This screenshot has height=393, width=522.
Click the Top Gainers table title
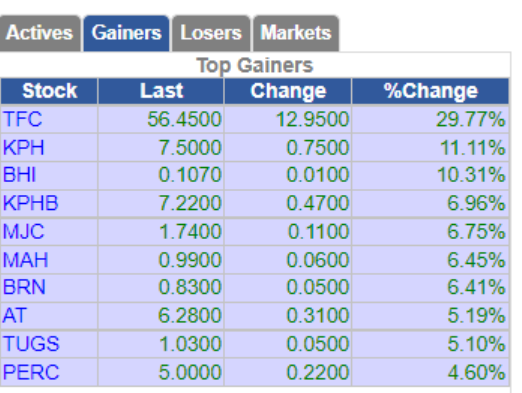[255, 65]
